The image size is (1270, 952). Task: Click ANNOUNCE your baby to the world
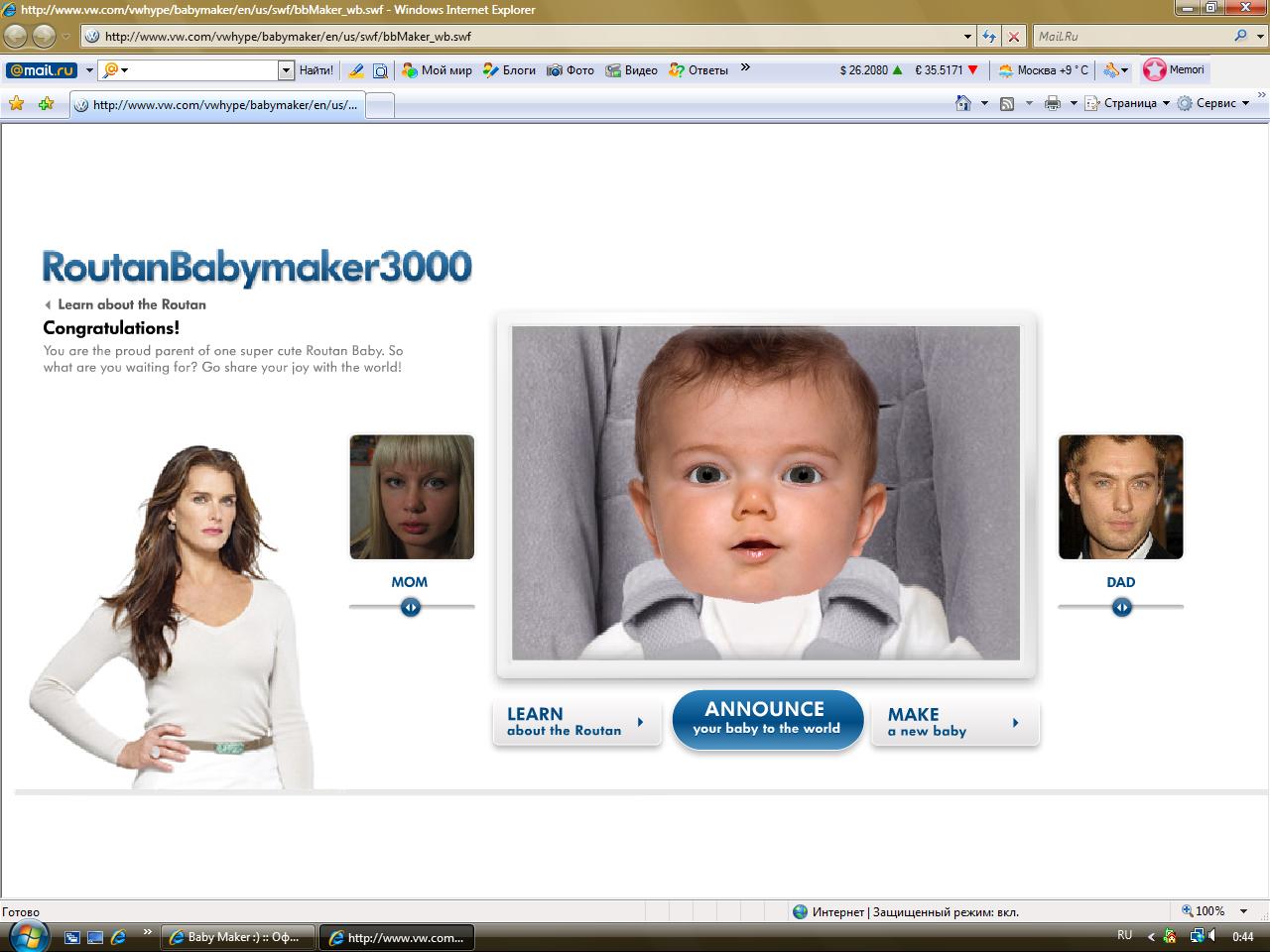click(767, 720)
